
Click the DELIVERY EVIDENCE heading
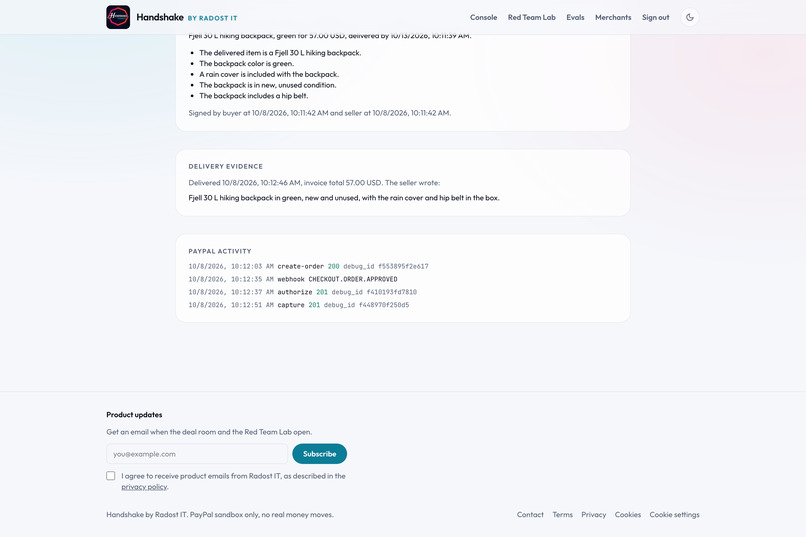pyautogui.click(x=226, y=166)
